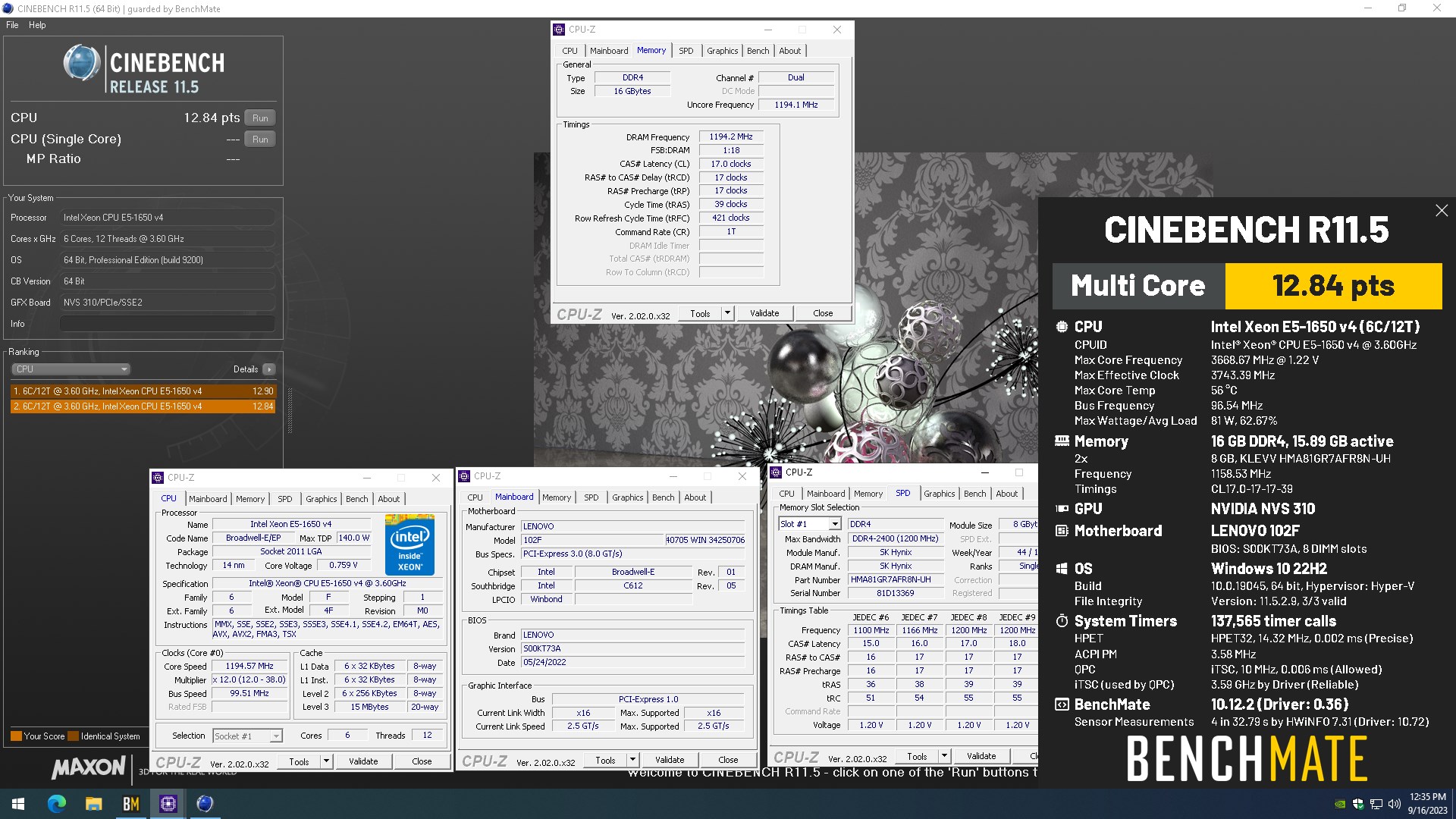The height and width of the screenshot is (819, 1456).
Task: Click the BenchMate GPU icon
Action: tap(1062, 509)
